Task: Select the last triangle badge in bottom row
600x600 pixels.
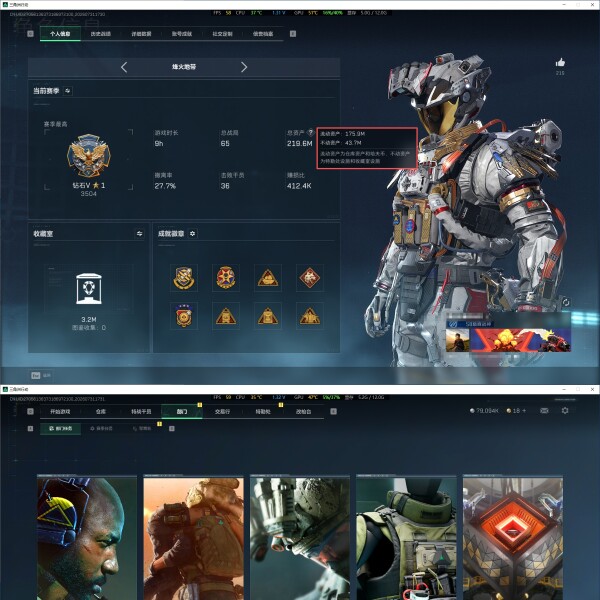Action: tap(310, 316)
